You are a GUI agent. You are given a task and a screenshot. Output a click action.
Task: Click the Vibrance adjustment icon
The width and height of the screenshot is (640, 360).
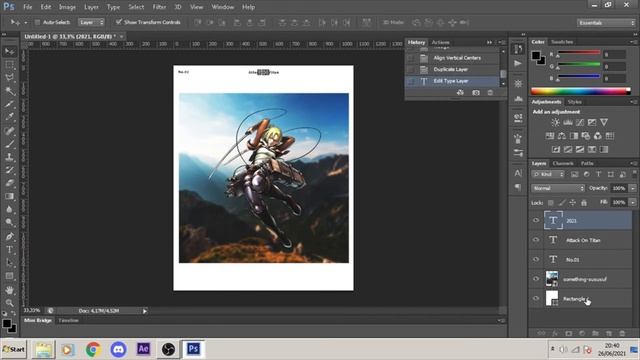(x=604, y=122)
